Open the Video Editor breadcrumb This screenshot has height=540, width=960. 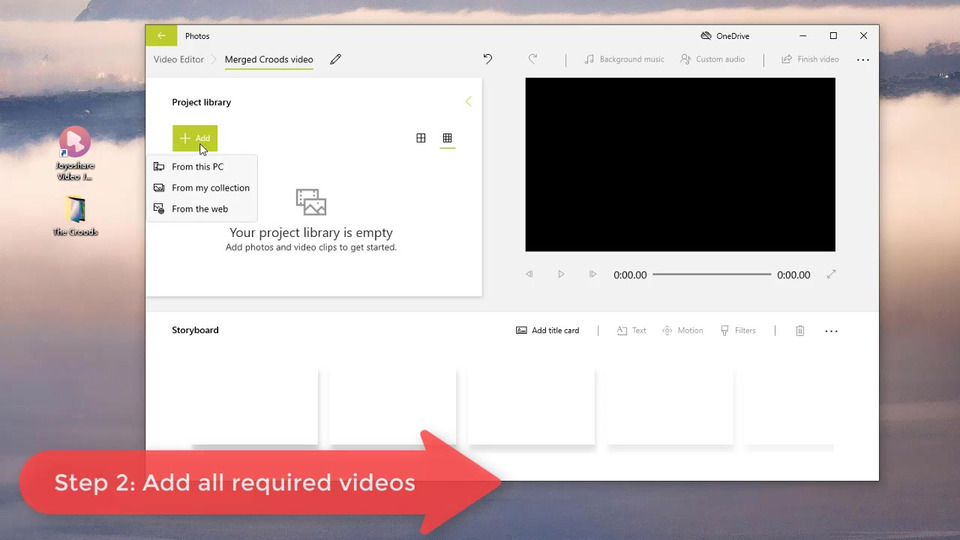tap(178, 59)
